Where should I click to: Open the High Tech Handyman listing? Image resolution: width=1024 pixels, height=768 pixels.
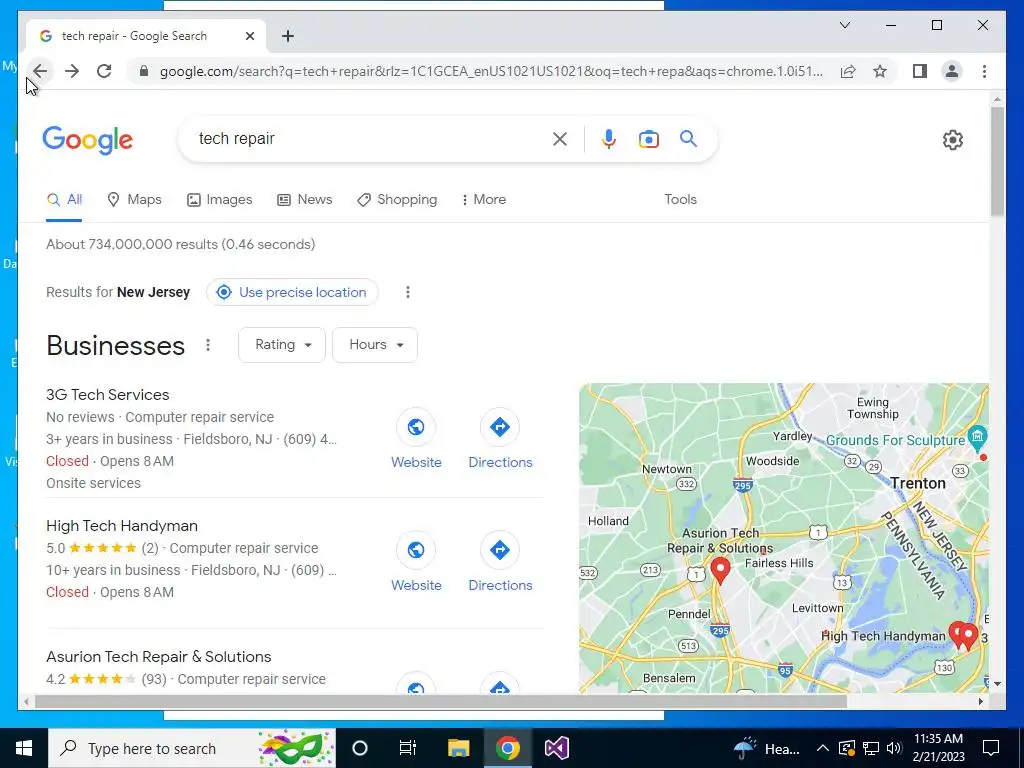pyautogui.click(x=121, y=526)
